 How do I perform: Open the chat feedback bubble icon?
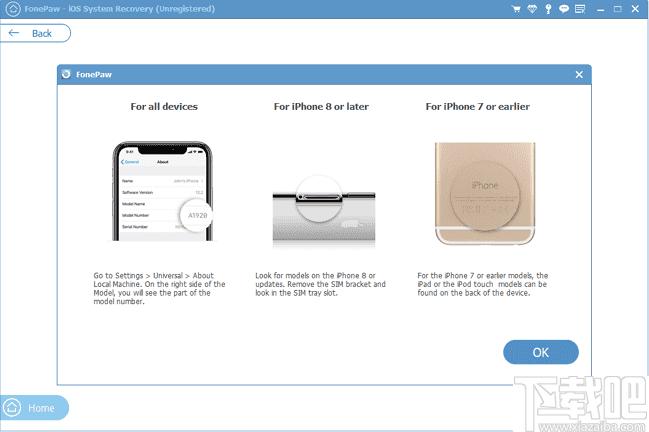point(564,9)
